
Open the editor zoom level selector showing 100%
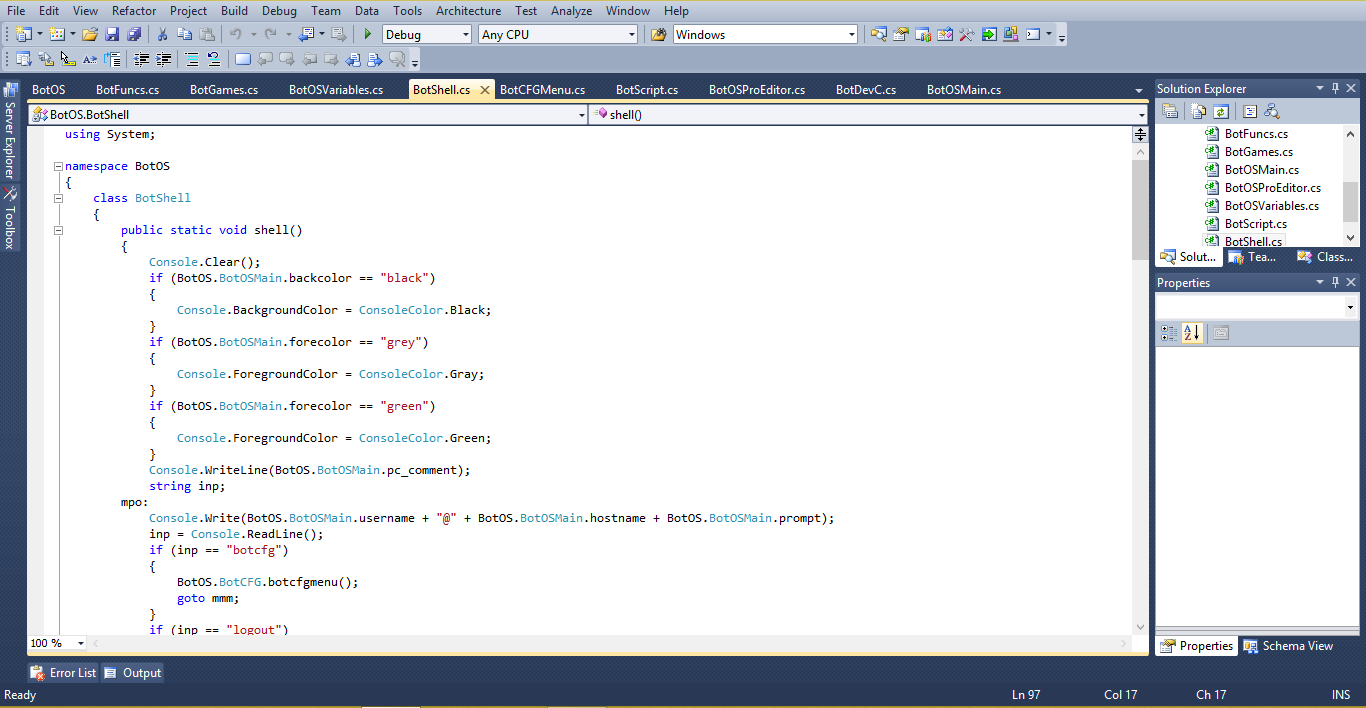[x=55, y=642]
